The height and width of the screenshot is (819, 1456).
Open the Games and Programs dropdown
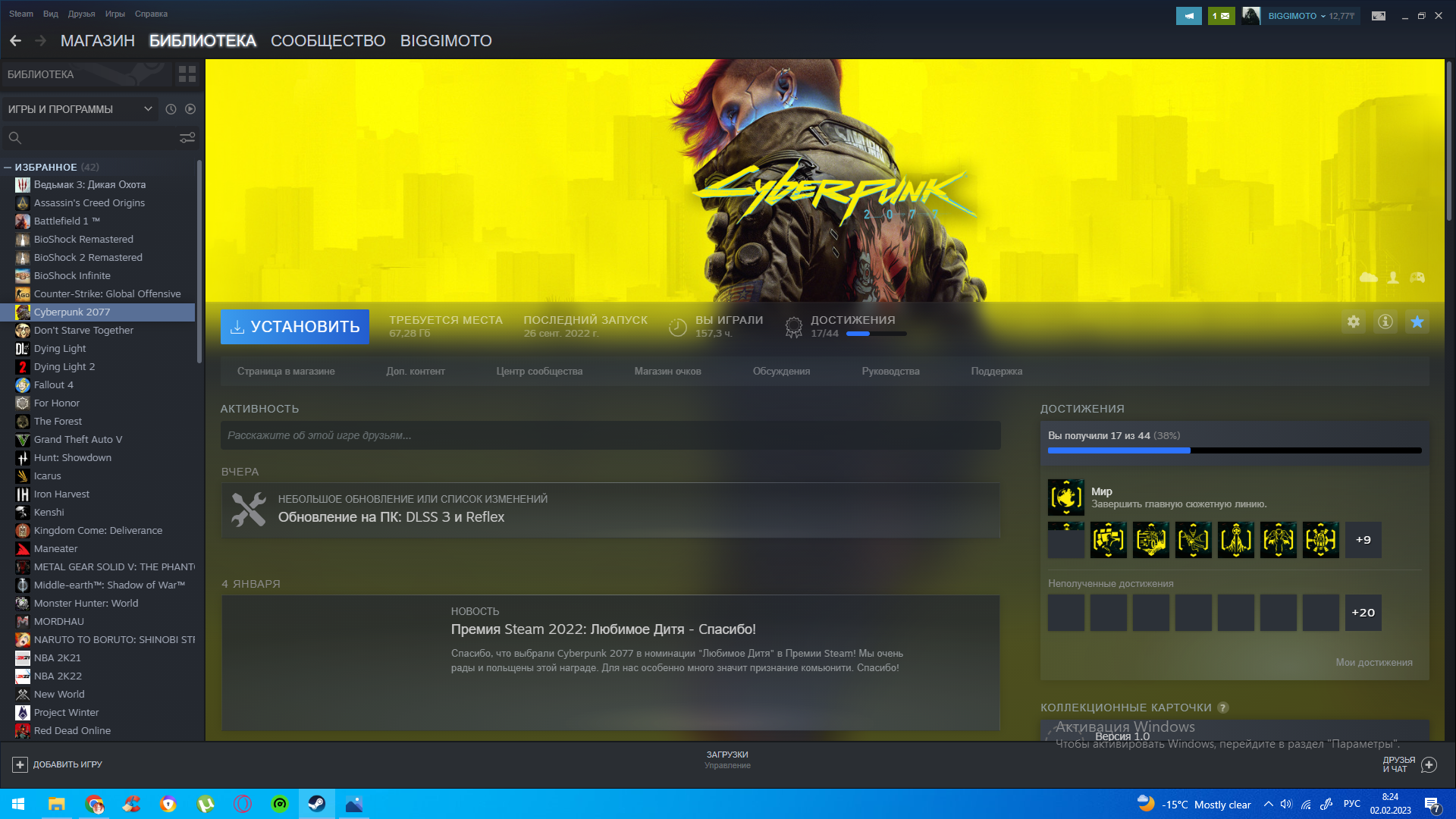tap(80, 109)
